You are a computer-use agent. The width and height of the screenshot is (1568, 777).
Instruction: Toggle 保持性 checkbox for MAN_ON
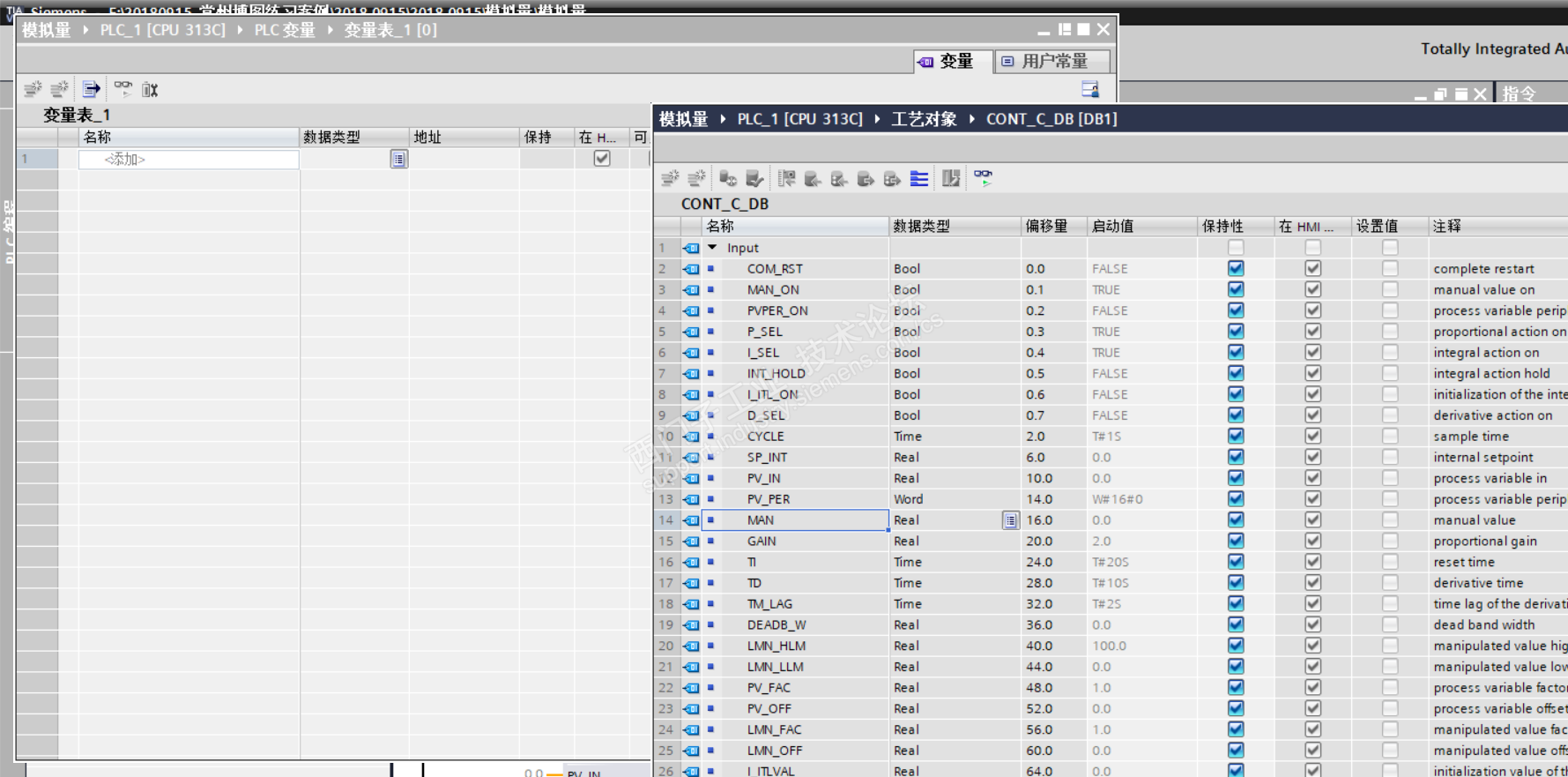[1236, 289]
